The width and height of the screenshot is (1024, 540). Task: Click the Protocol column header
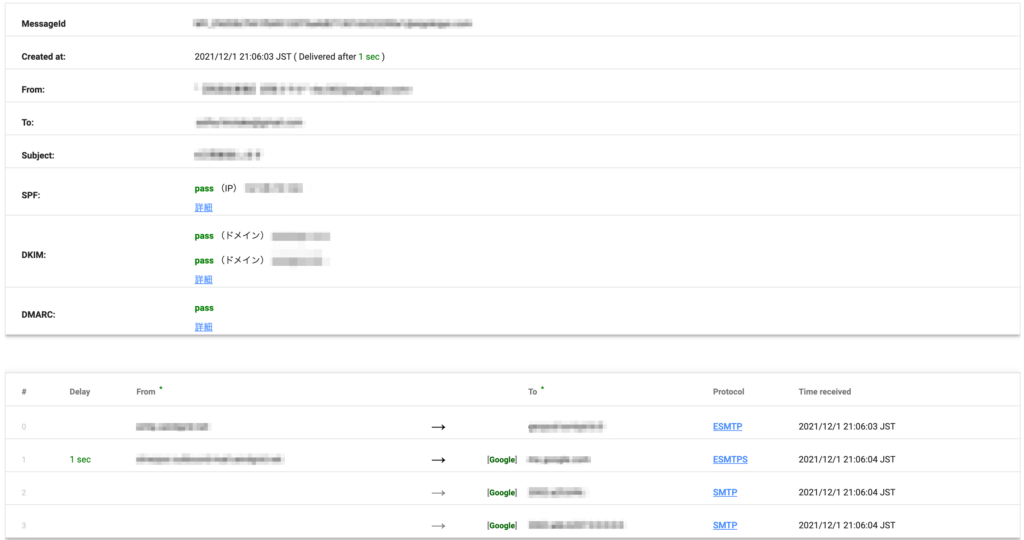point(728,392)
